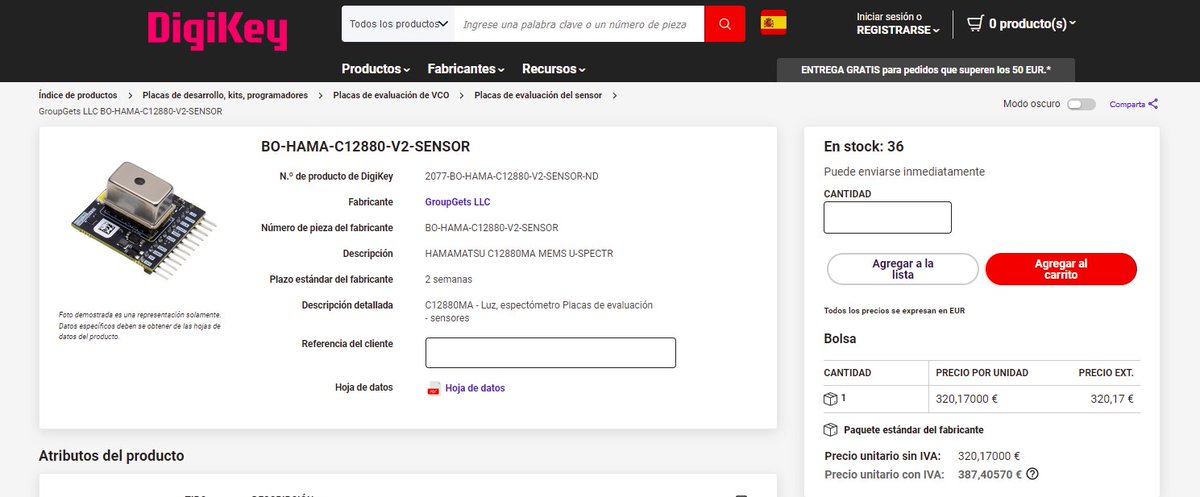Viewport: 1200px width, 497px height.
Task: Toggle the Modo oscuro switch
Action: 1081,104
